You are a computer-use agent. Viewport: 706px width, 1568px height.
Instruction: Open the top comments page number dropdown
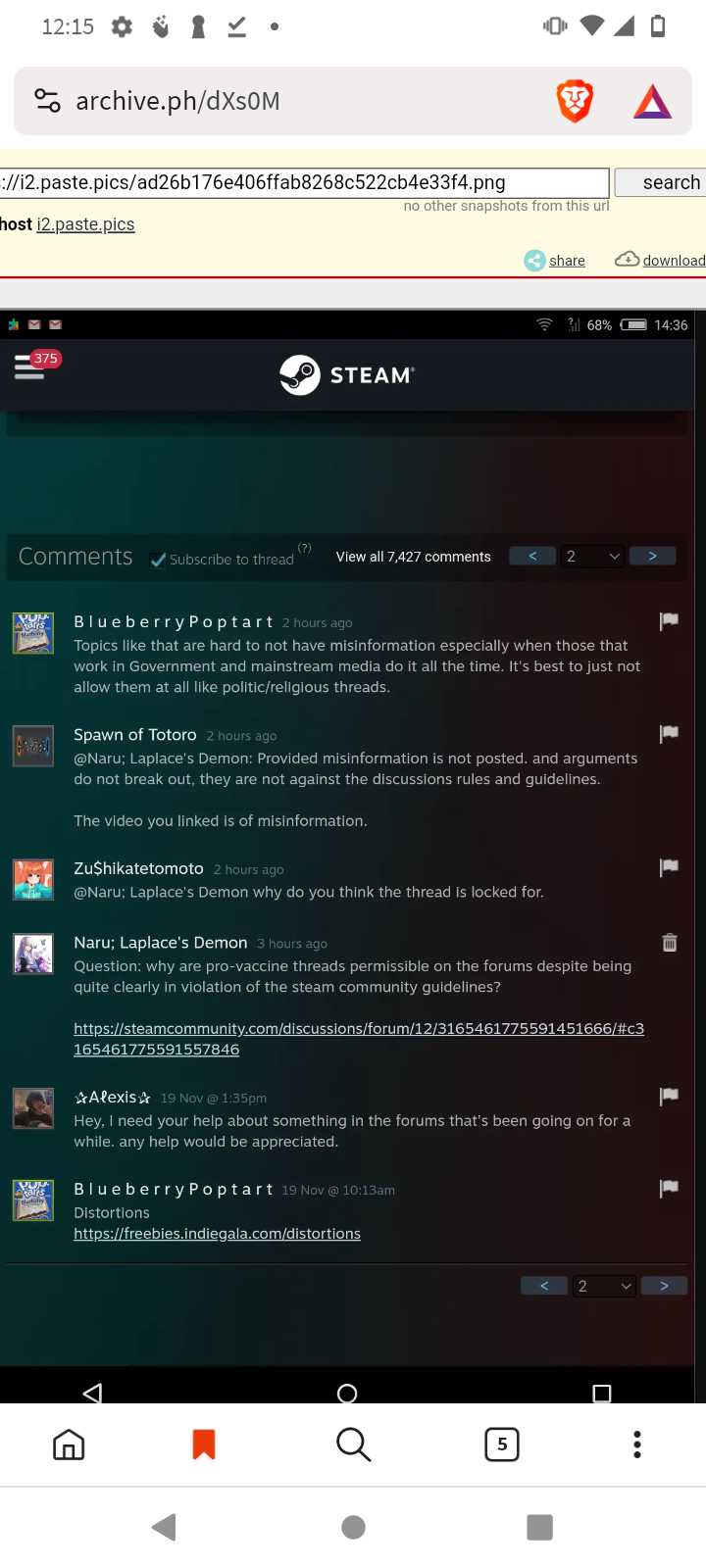[x=592, y=556]
